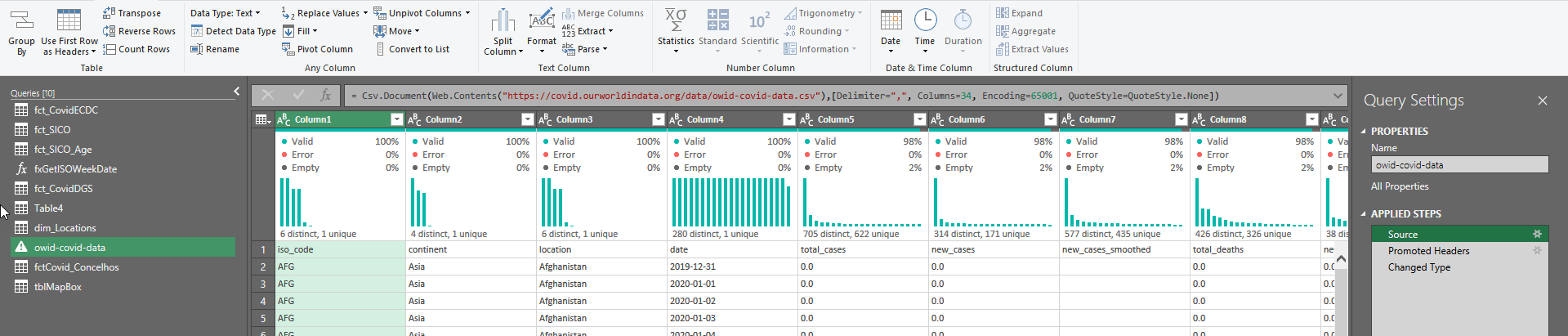This screenshot has width=1568, height=336.
Task: Open the Extract dropdown
Action: point(587,31)
